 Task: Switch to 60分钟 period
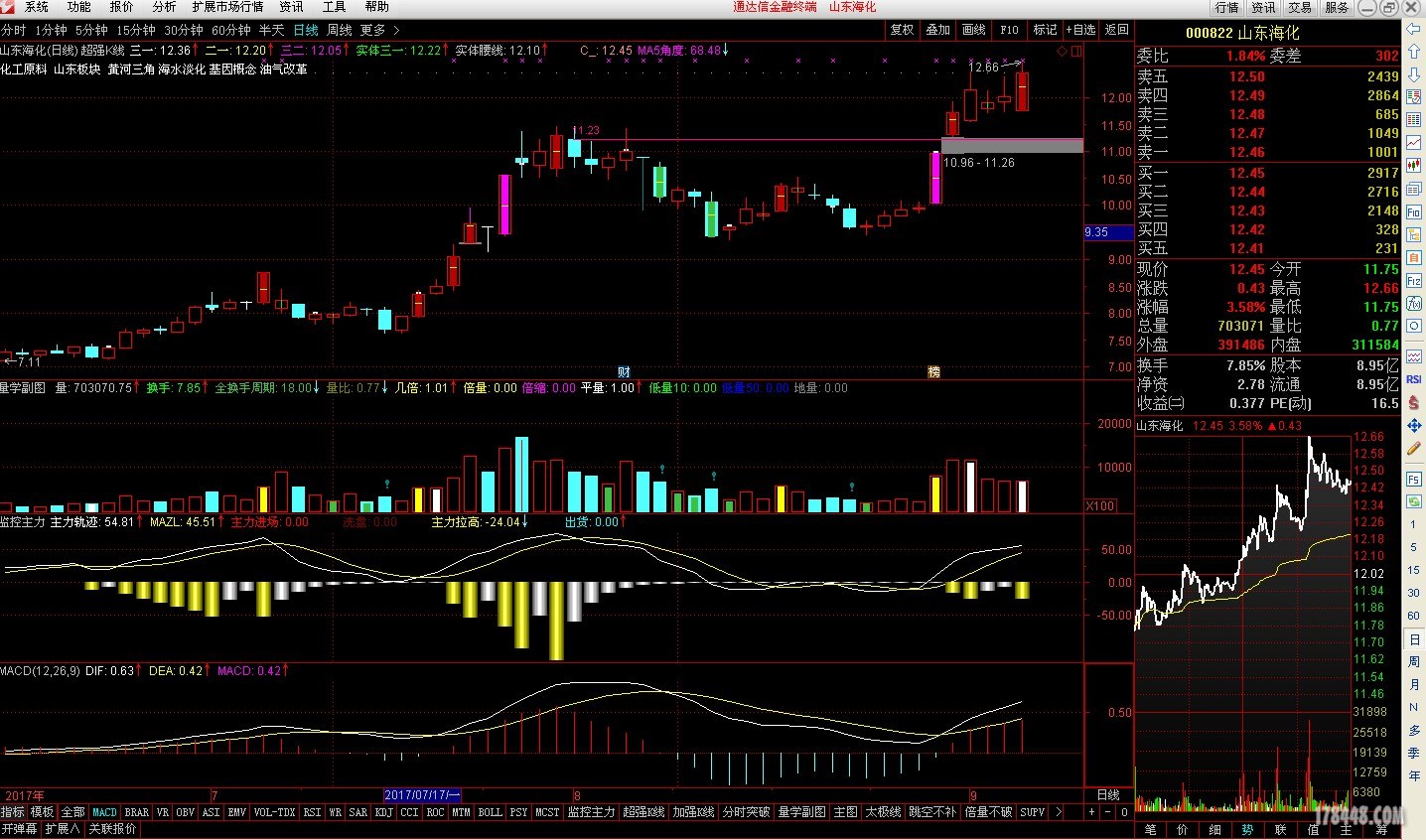tap(231, 30)
